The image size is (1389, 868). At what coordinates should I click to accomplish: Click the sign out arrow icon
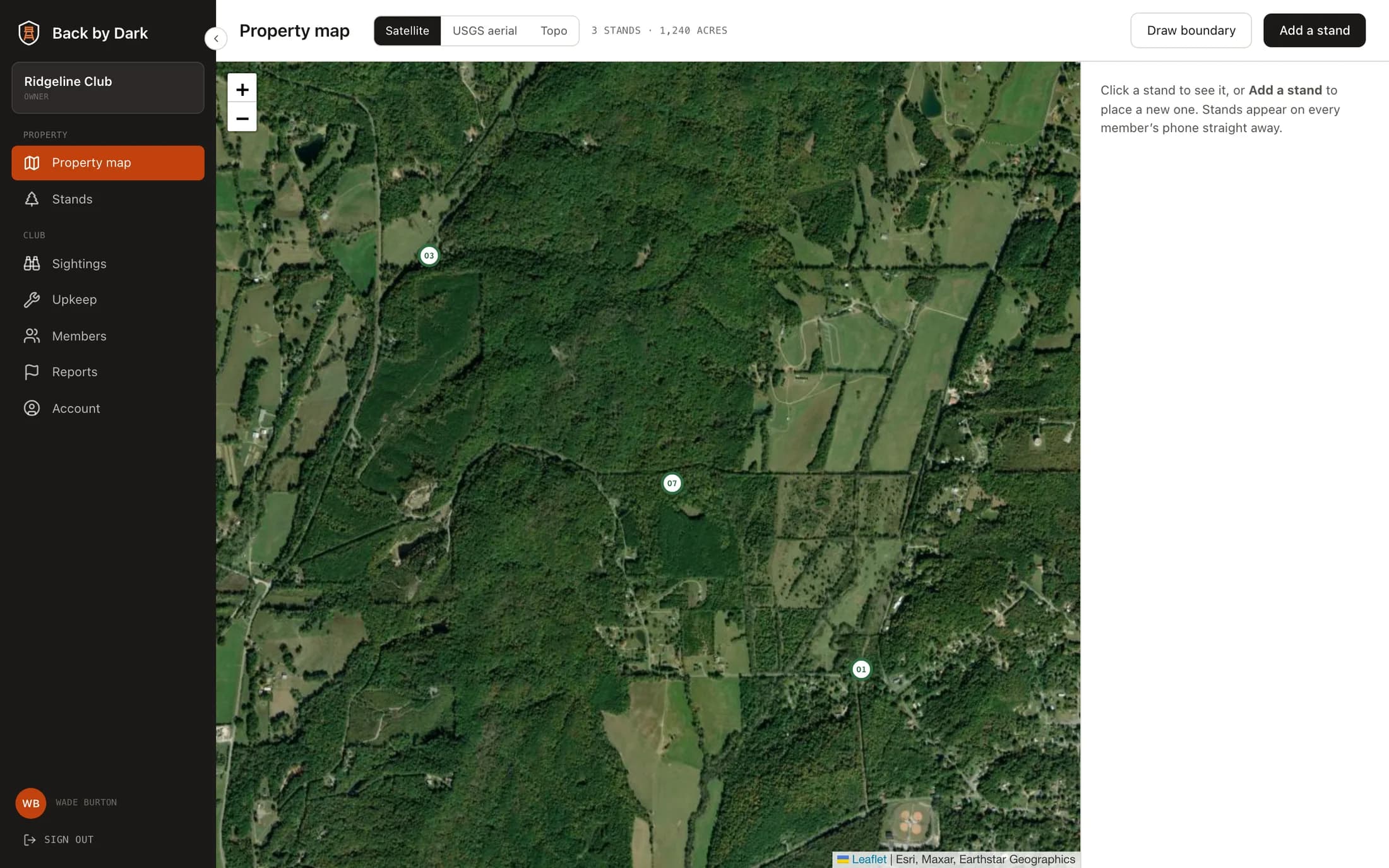pyautogui.click(x=30, y=840)
